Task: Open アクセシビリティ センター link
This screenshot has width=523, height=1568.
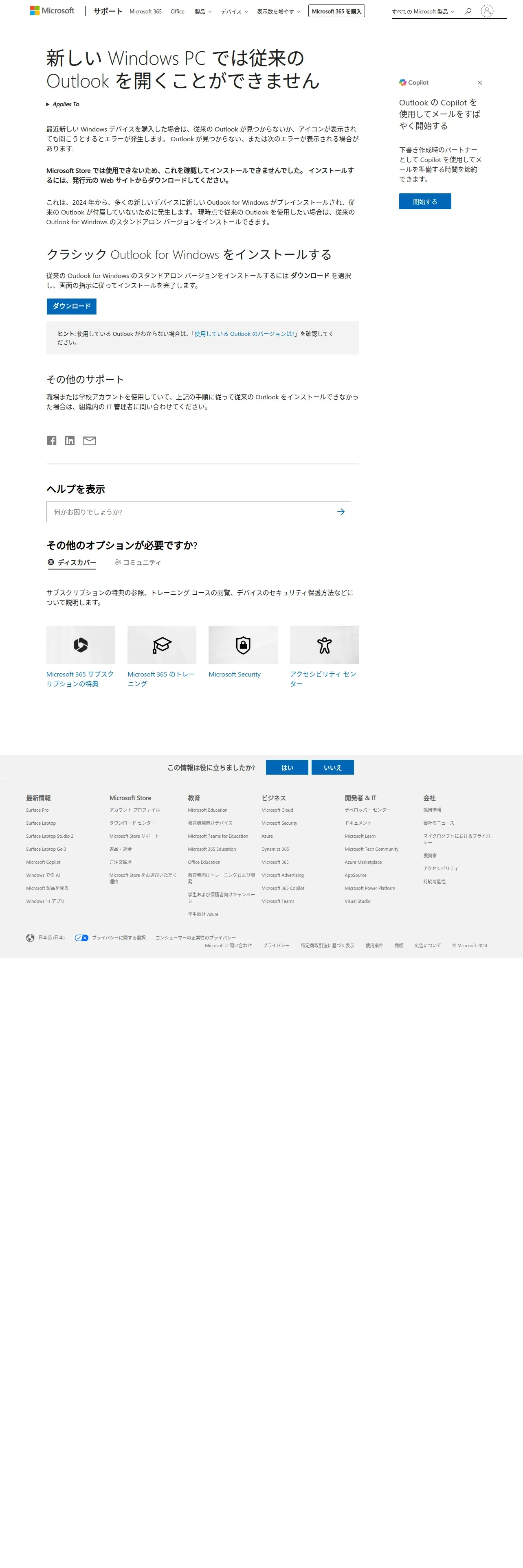Action: [x=323, y=679]
